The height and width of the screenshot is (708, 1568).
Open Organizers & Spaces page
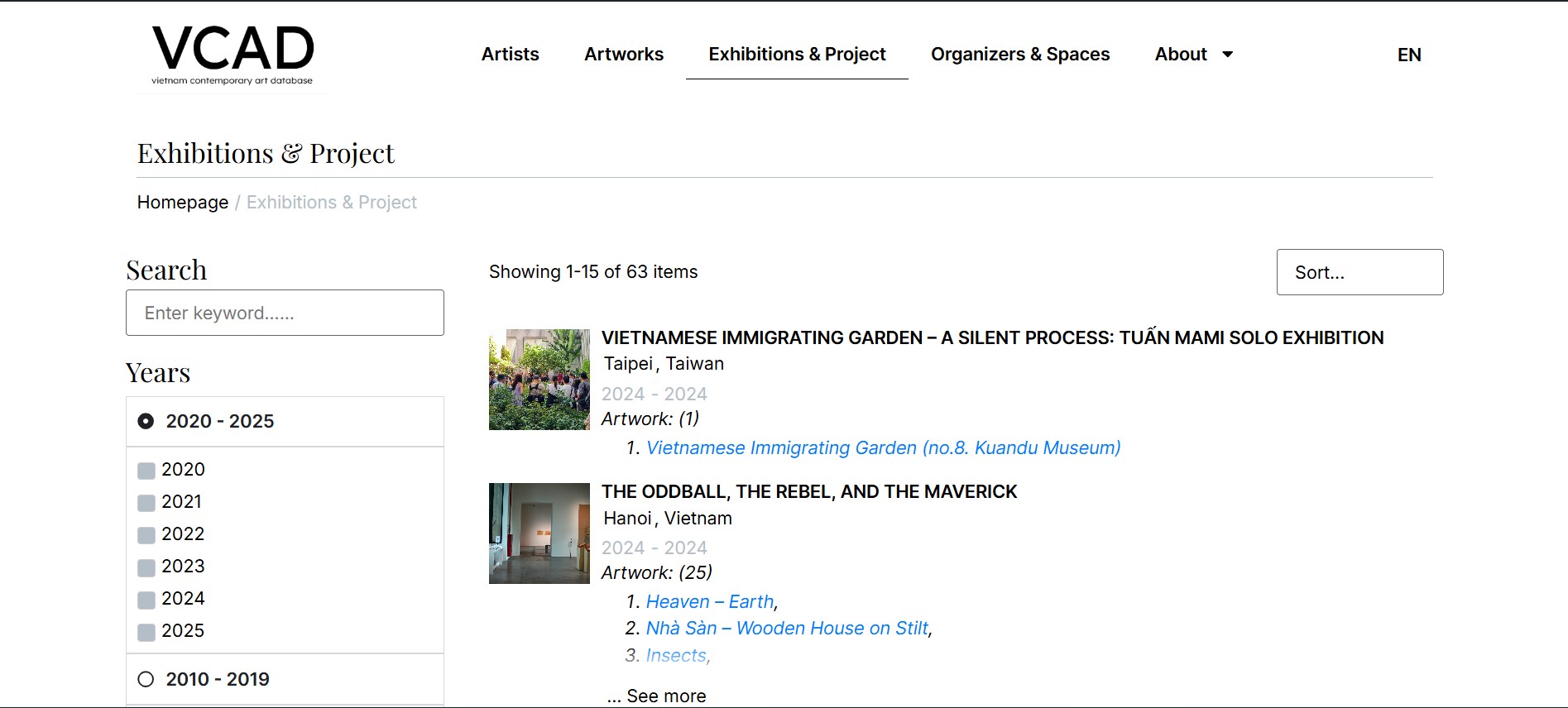click(x=1019, y=55)
